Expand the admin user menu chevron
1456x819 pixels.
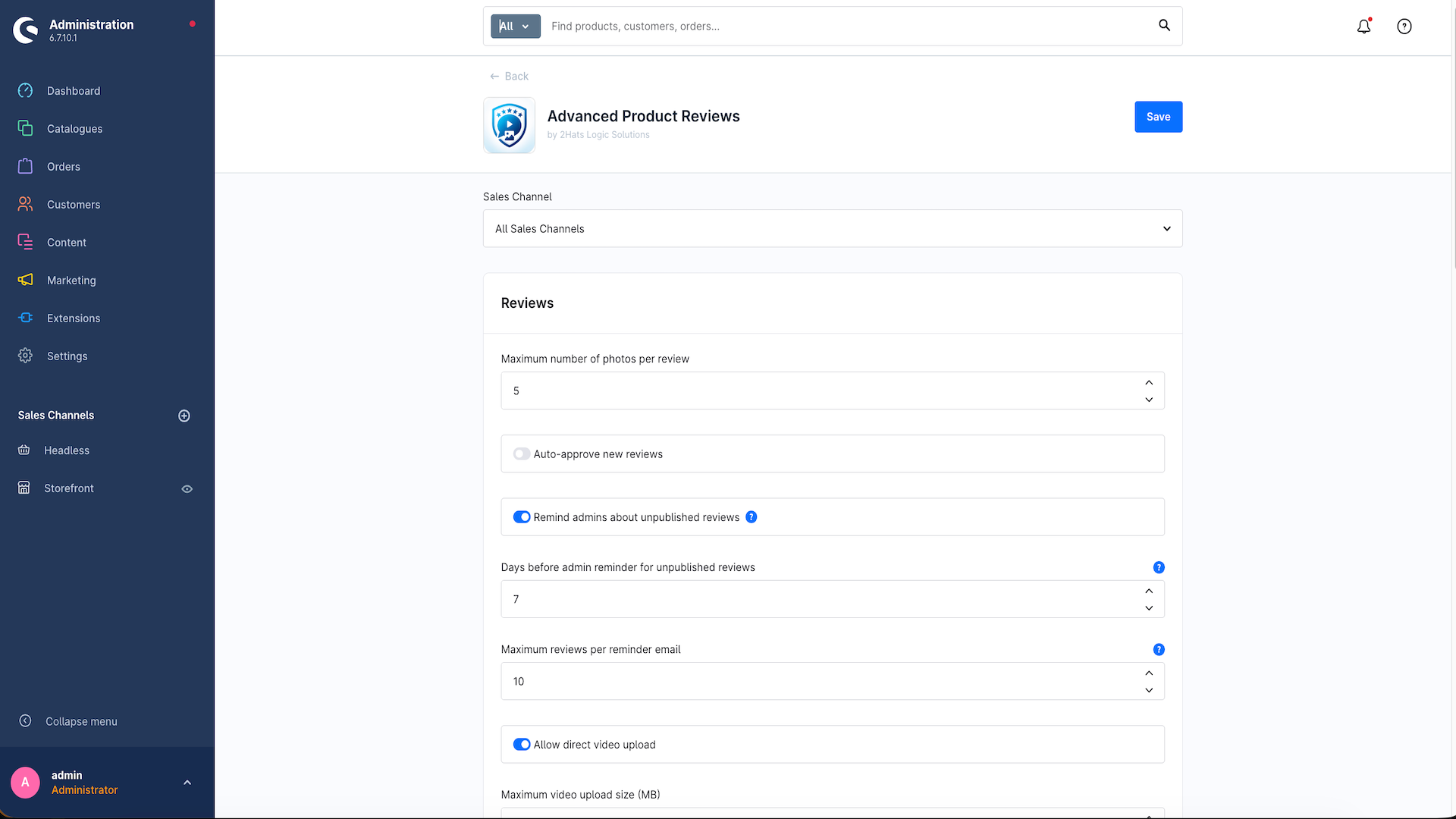coord(187,783)
